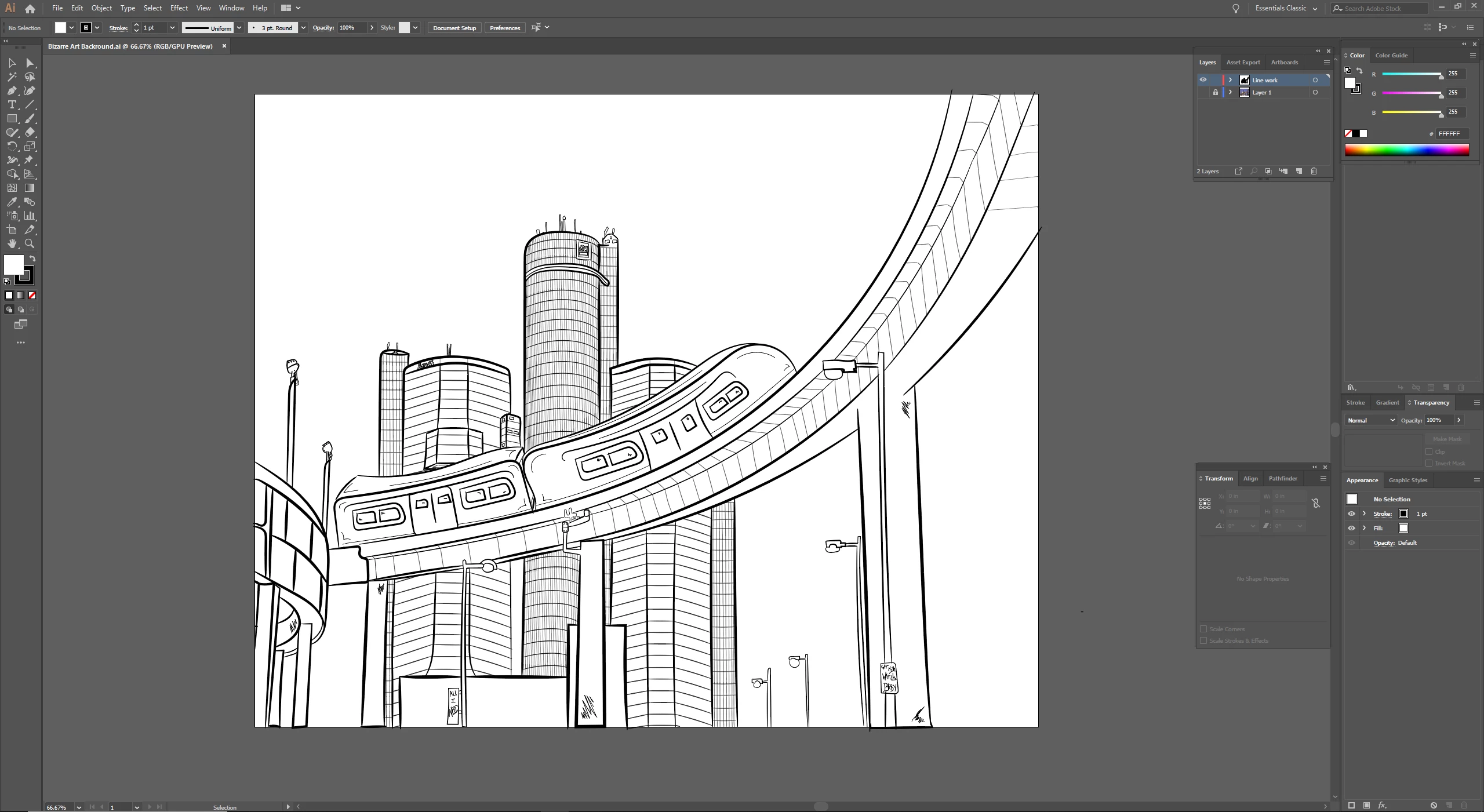Click the color spectrum bar
Screen dimensions: 1484x812
point(1406,150)
